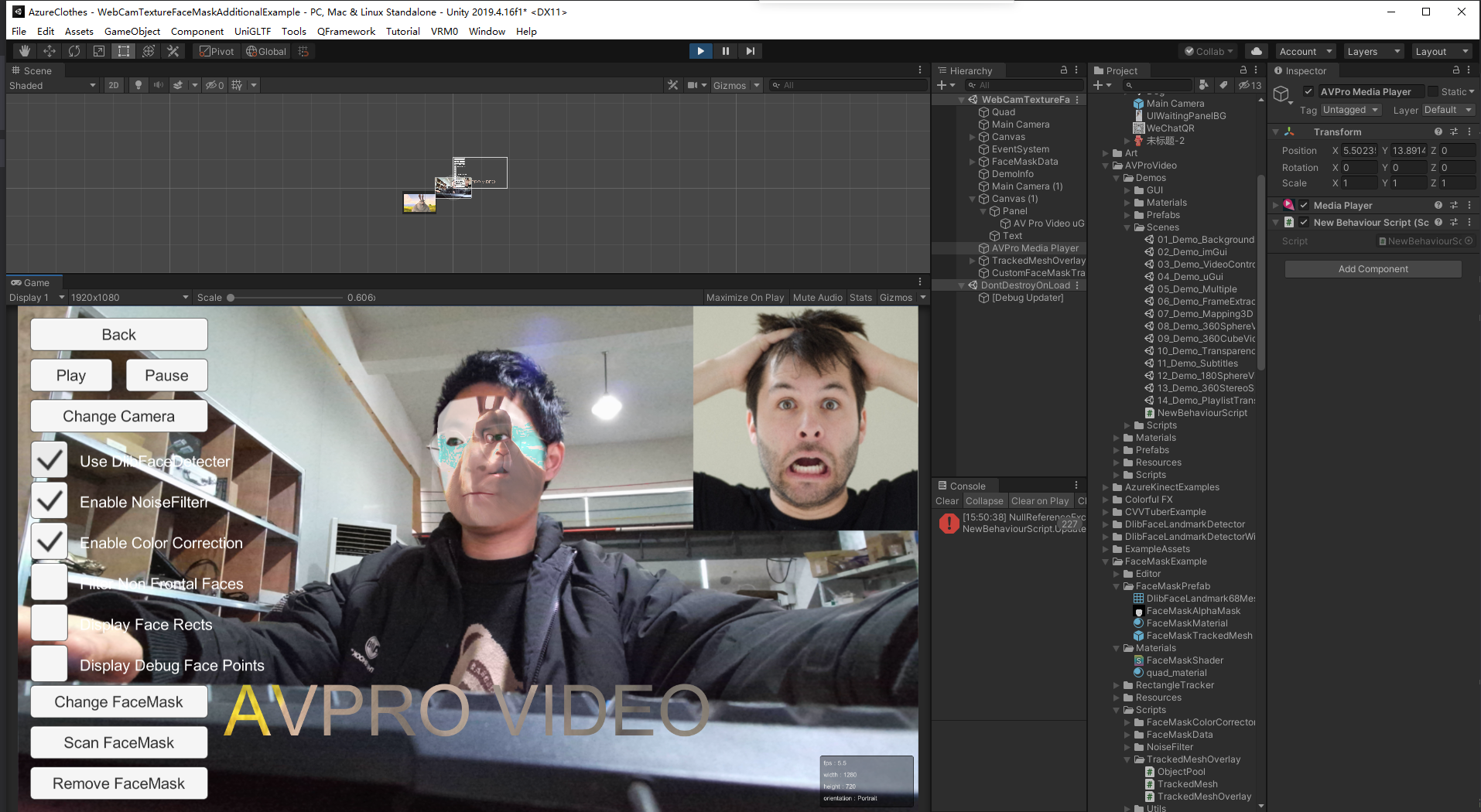Toggle scene audio speaker icon
Viewport: 1481px width, 812px height.
coord(159,85)
